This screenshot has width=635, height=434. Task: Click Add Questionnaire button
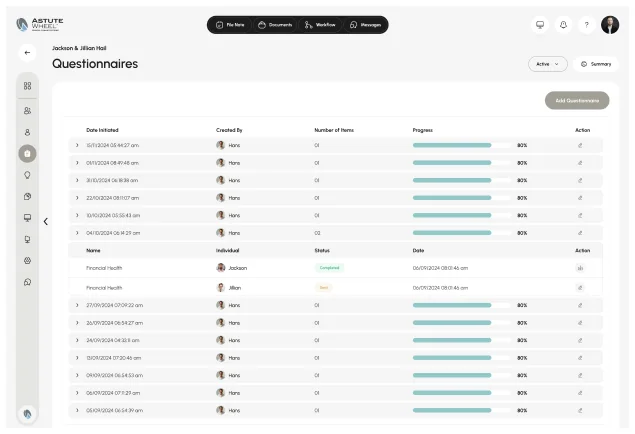coord(577,100)
